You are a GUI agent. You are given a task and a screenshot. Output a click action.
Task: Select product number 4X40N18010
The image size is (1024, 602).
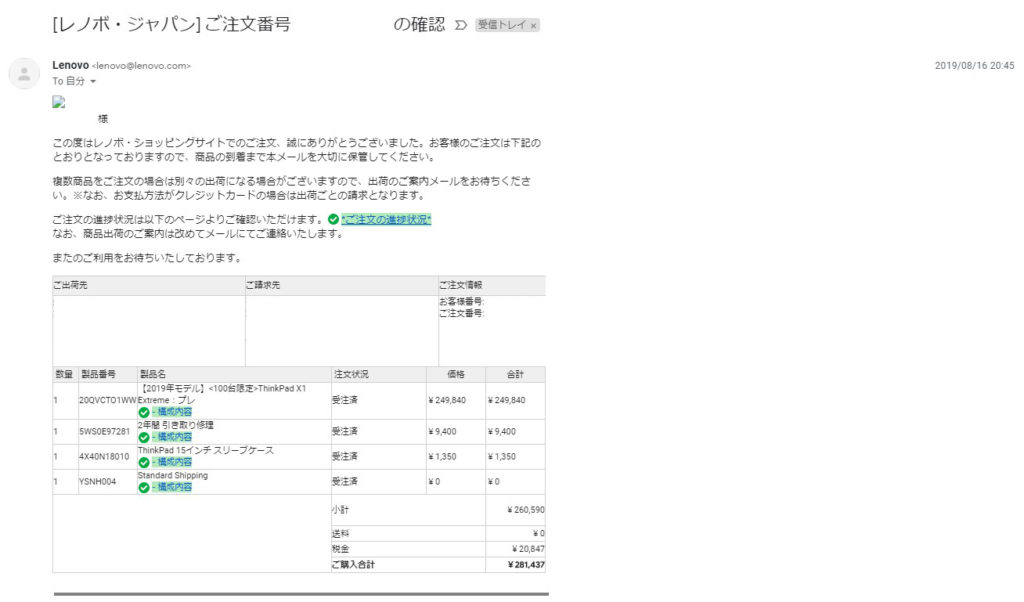click(104, 456)
